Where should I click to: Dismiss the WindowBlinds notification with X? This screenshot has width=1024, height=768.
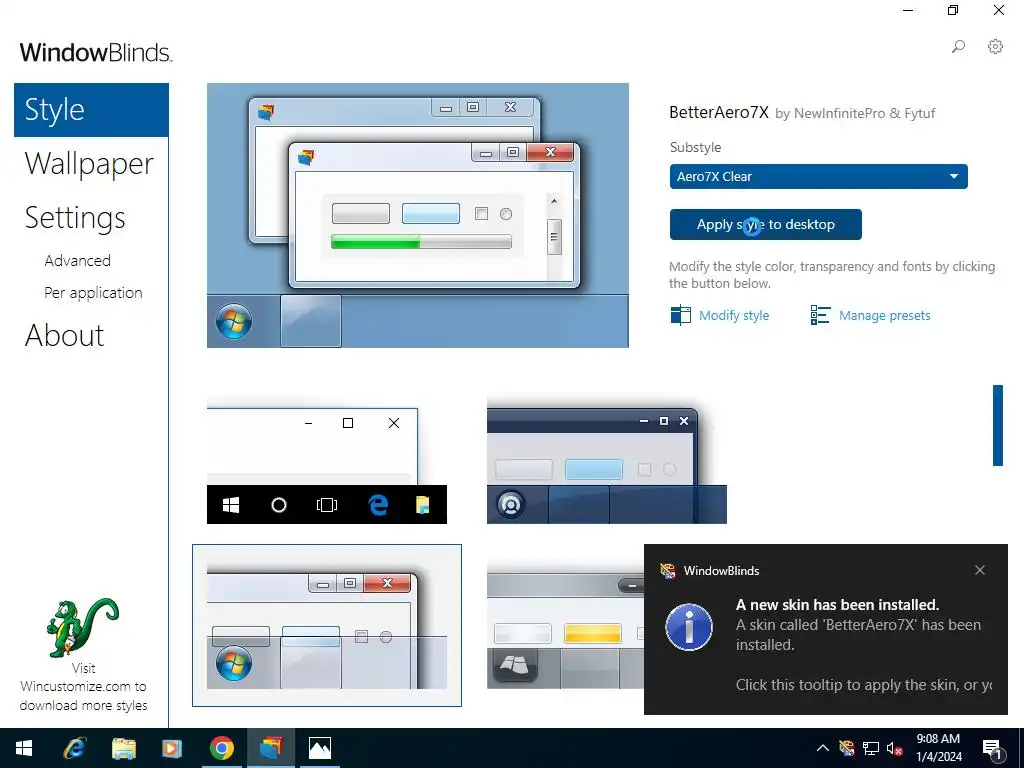click(980, 570)
